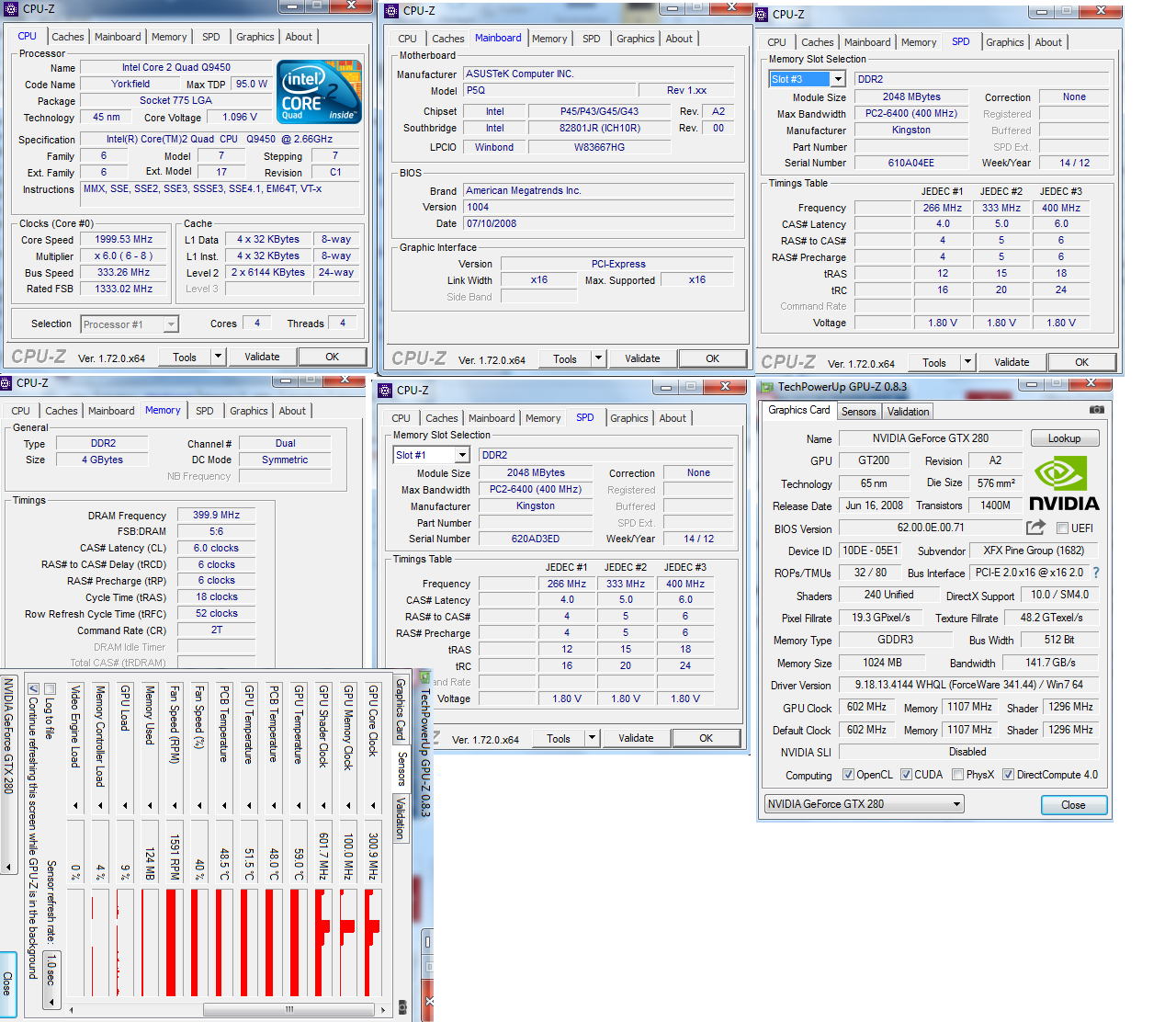1176x1022 pixels.
Task: Click OK in the CPU-Z Slot #3 window
Action: pyautogui.click(x=1082, y=362)
